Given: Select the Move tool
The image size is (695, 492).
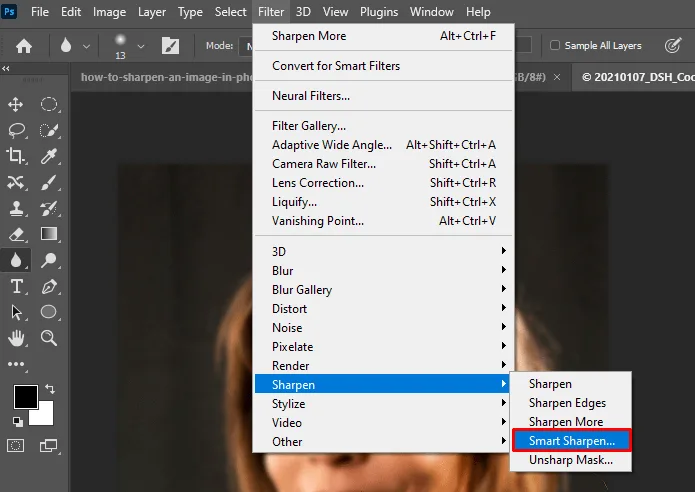Looking at the screenshot, I should 16,105.
